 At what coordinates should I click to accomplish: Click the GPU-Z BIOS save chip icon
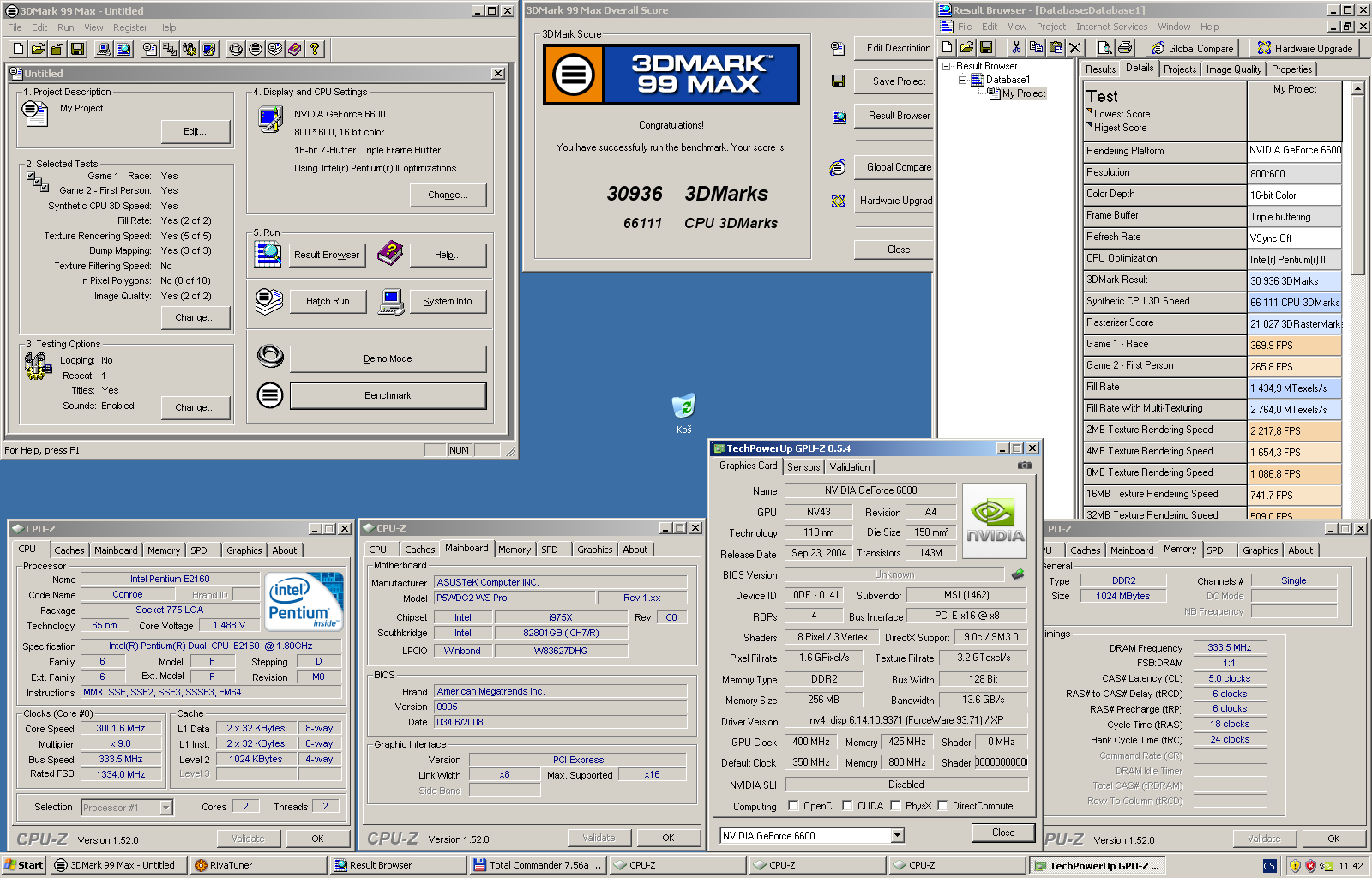[x=1018, y=574]
